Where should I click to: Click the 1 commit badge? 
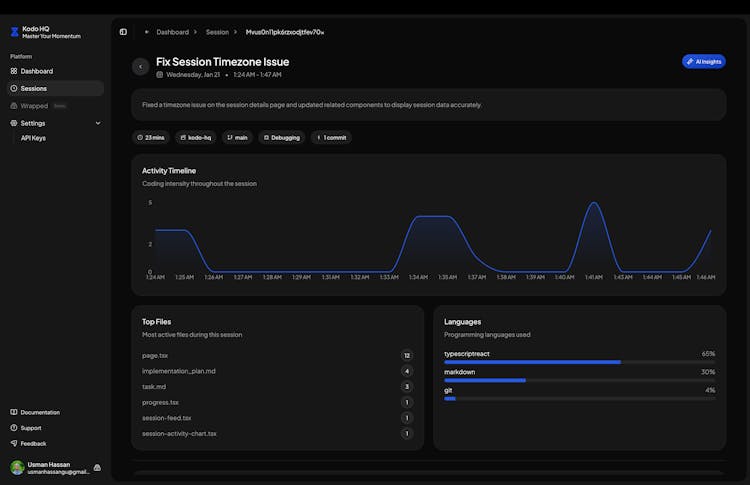pos(331,137)
